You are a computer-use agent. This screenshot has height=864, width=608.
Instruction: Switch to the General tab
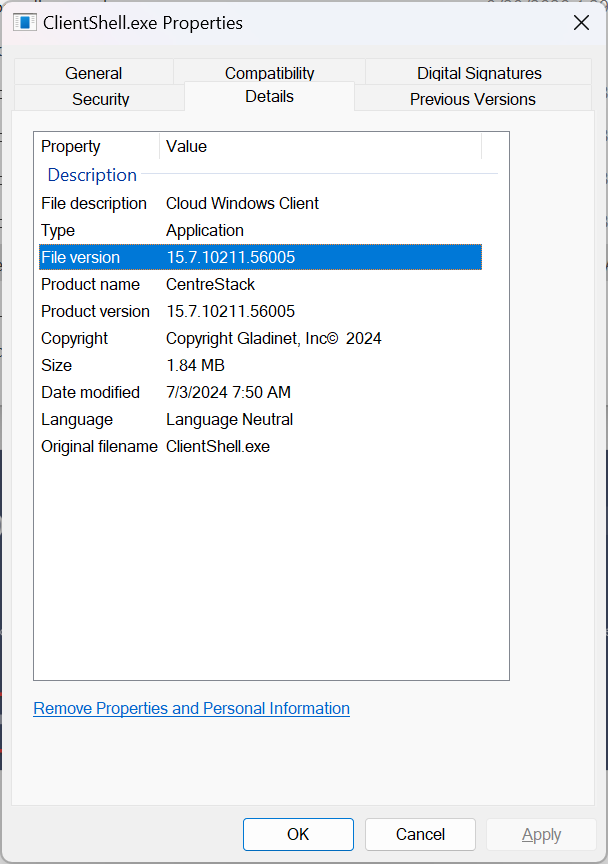pos(93,72)
